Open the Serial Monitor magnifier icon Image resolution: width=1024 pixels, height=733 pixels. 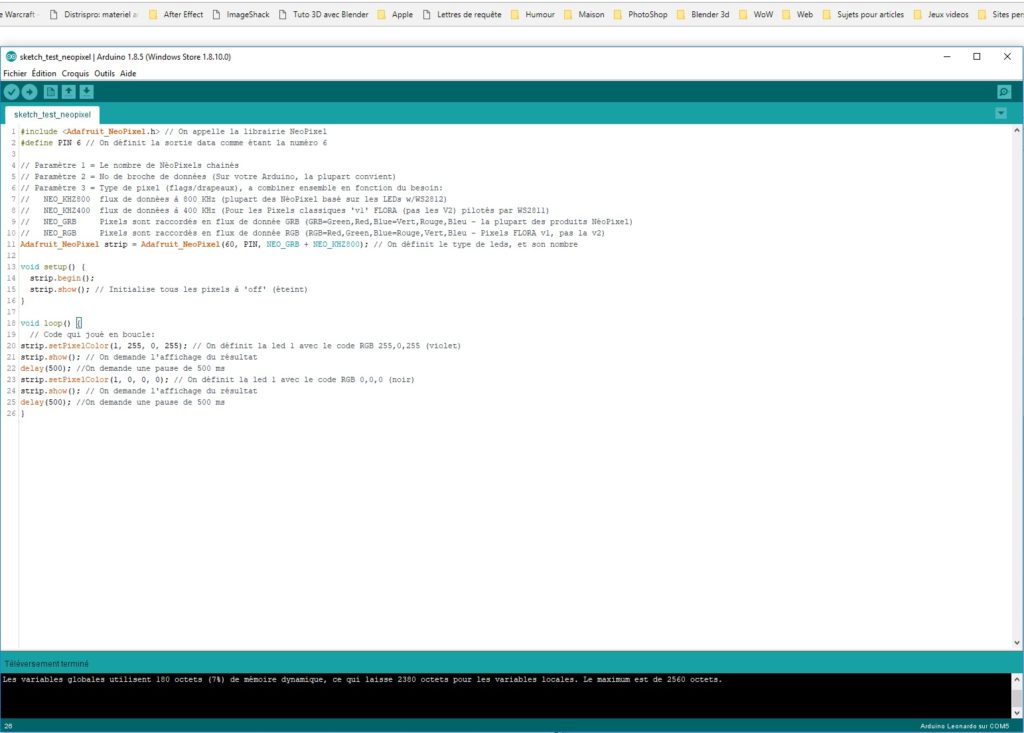(x=1004, y=92)
